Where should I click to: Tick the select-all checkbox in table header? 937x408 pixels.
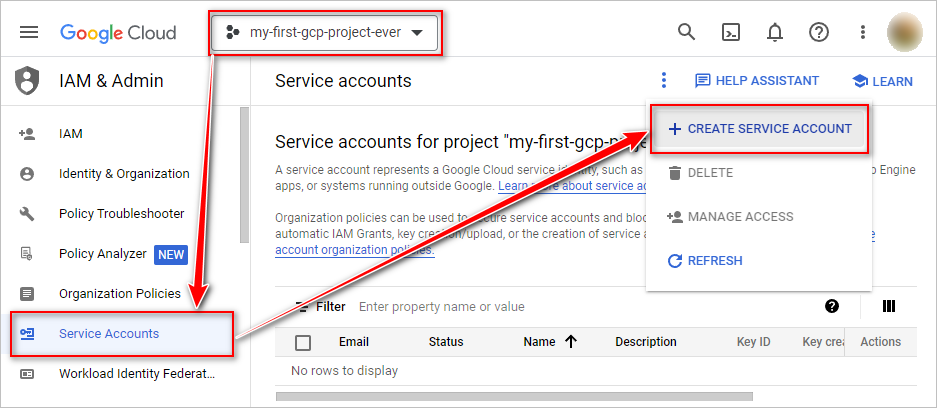(304, 342)
